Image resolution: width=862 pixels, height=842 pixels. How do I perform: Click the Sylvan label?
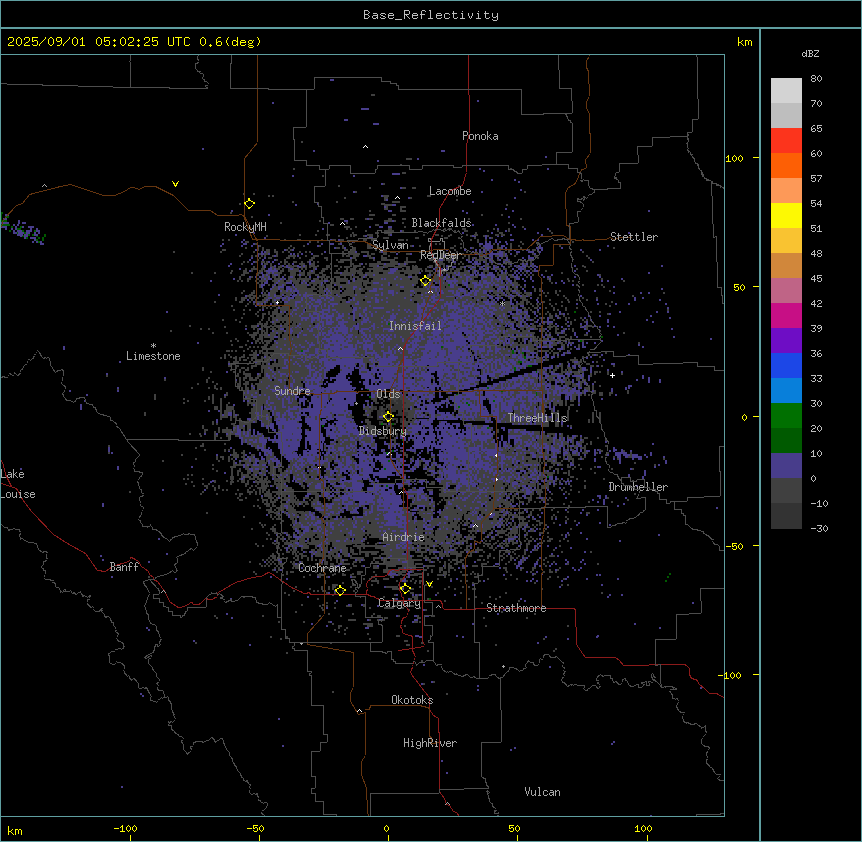(x=390, y=245)
